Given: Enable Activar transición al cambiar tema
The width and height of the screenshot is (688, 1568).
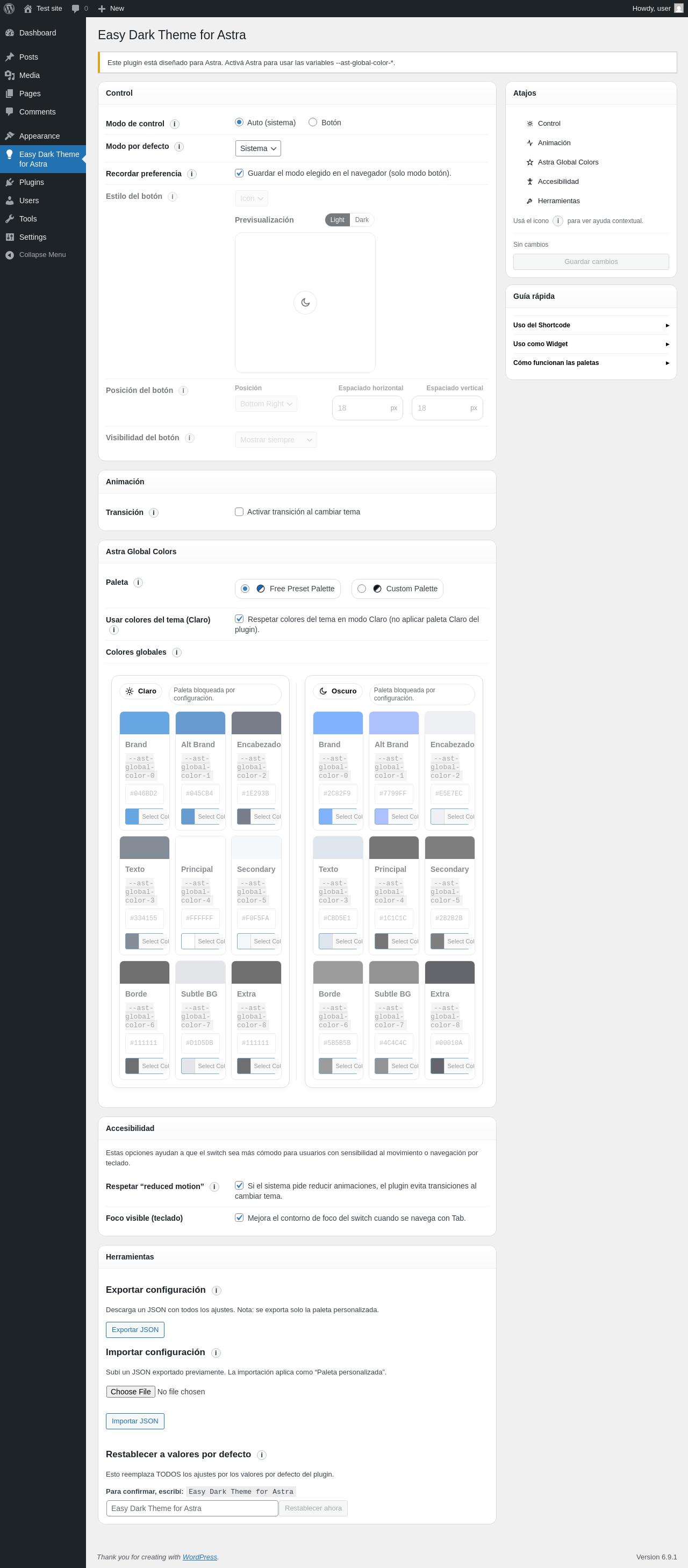Looking at the screenshot, I should coord(239,512).
